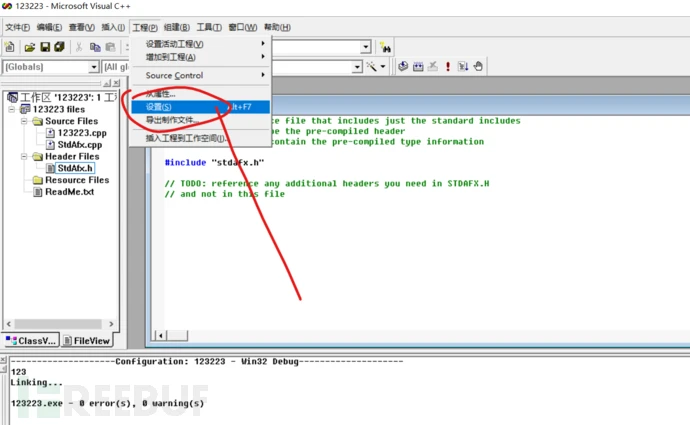Choose 增加到工程(A) submenu entry
690x425 pixels.
point(201,57)
